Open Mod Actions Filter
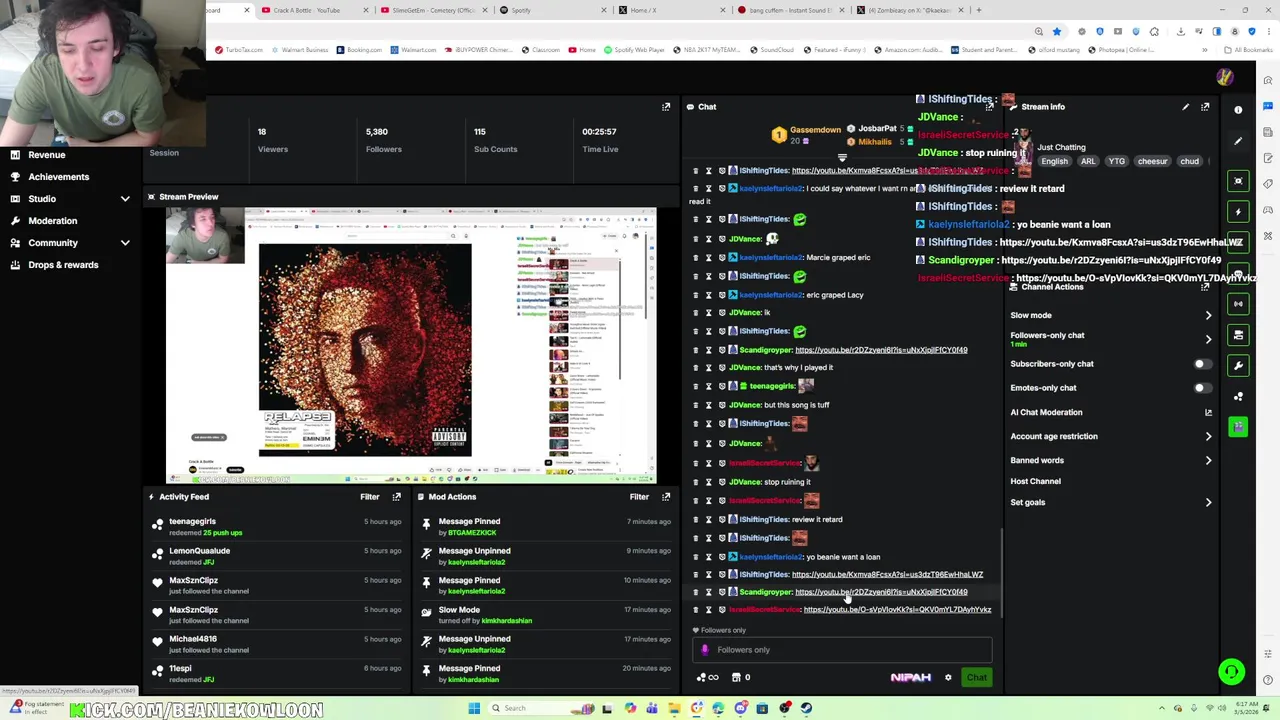Image resolution: width=1280 pixels, height=720 pixels. coord(639,497)
